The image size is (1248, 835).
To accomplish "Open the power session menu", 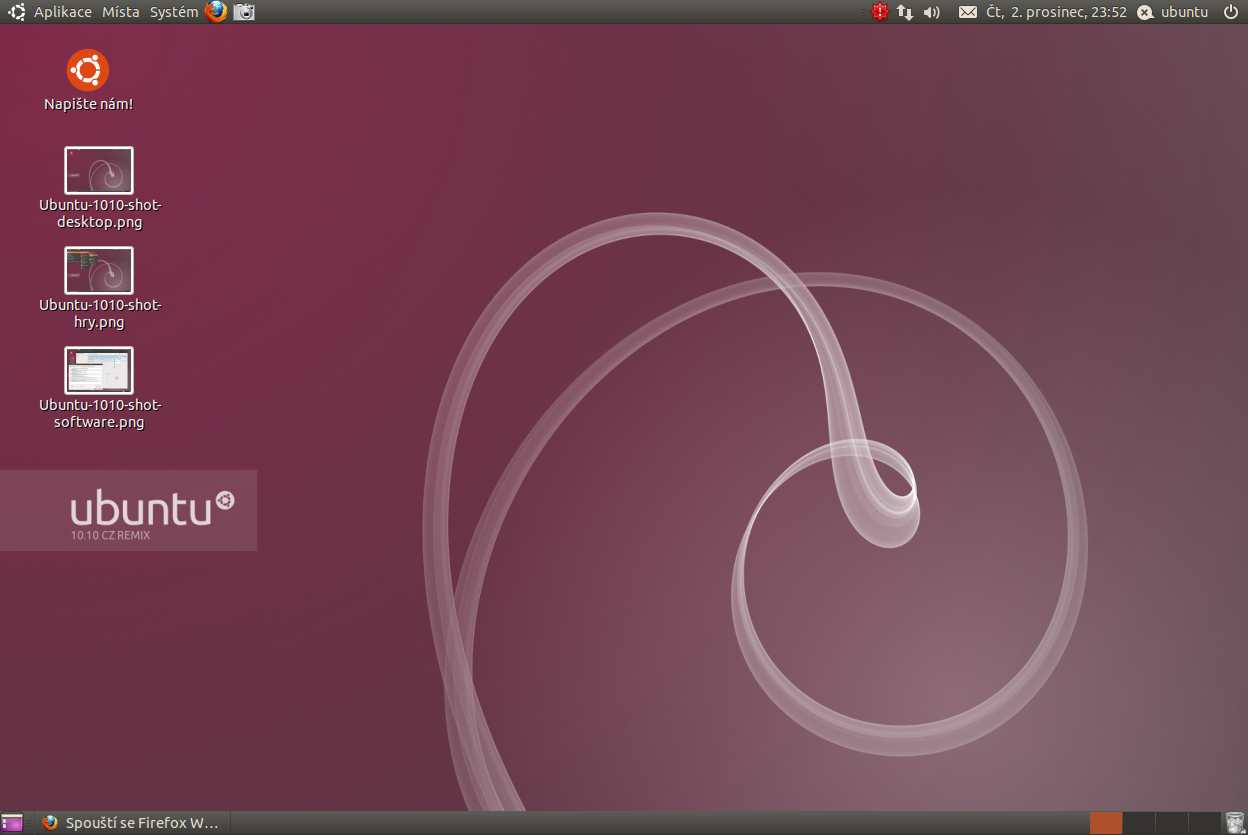I will coord(1230,12).
